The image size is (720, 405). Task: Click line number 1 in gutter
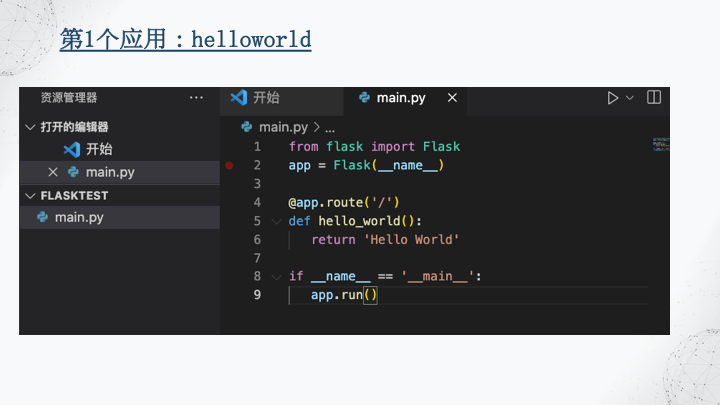point(257,147)
